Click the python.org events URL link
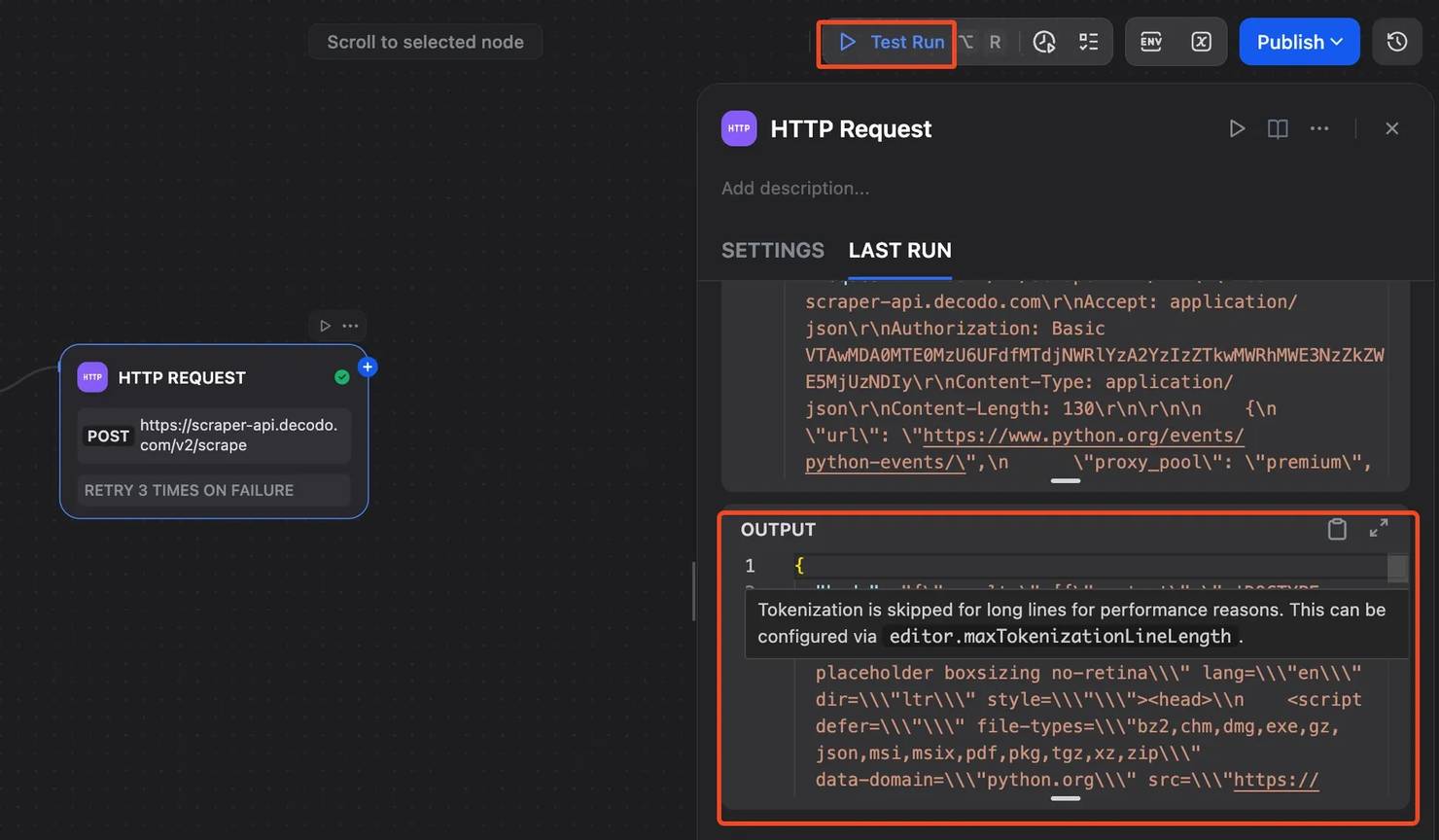The width and height of the screenshot is (1439, 840). point(1024,448)
